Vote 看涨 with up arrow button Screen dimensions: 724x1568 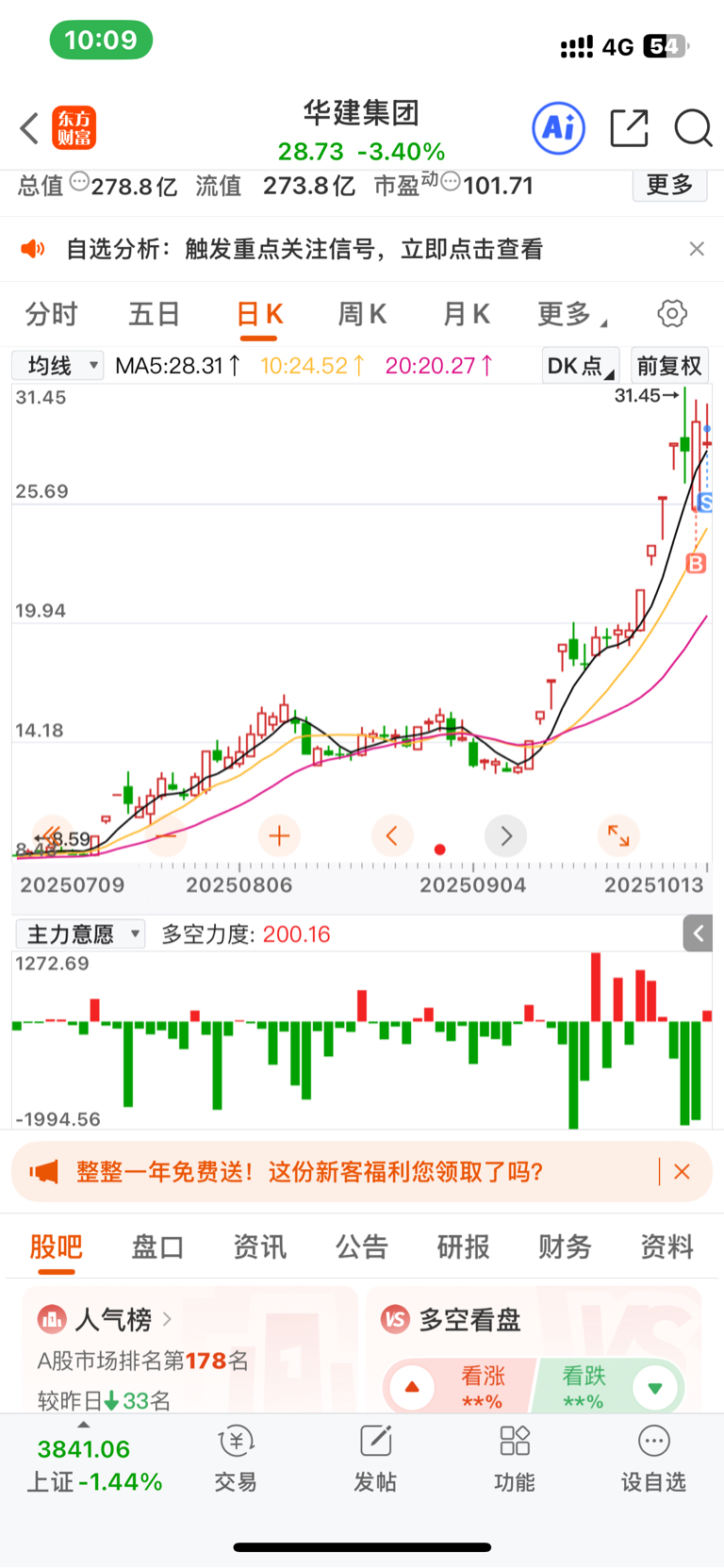click(x=412, y=1387)
